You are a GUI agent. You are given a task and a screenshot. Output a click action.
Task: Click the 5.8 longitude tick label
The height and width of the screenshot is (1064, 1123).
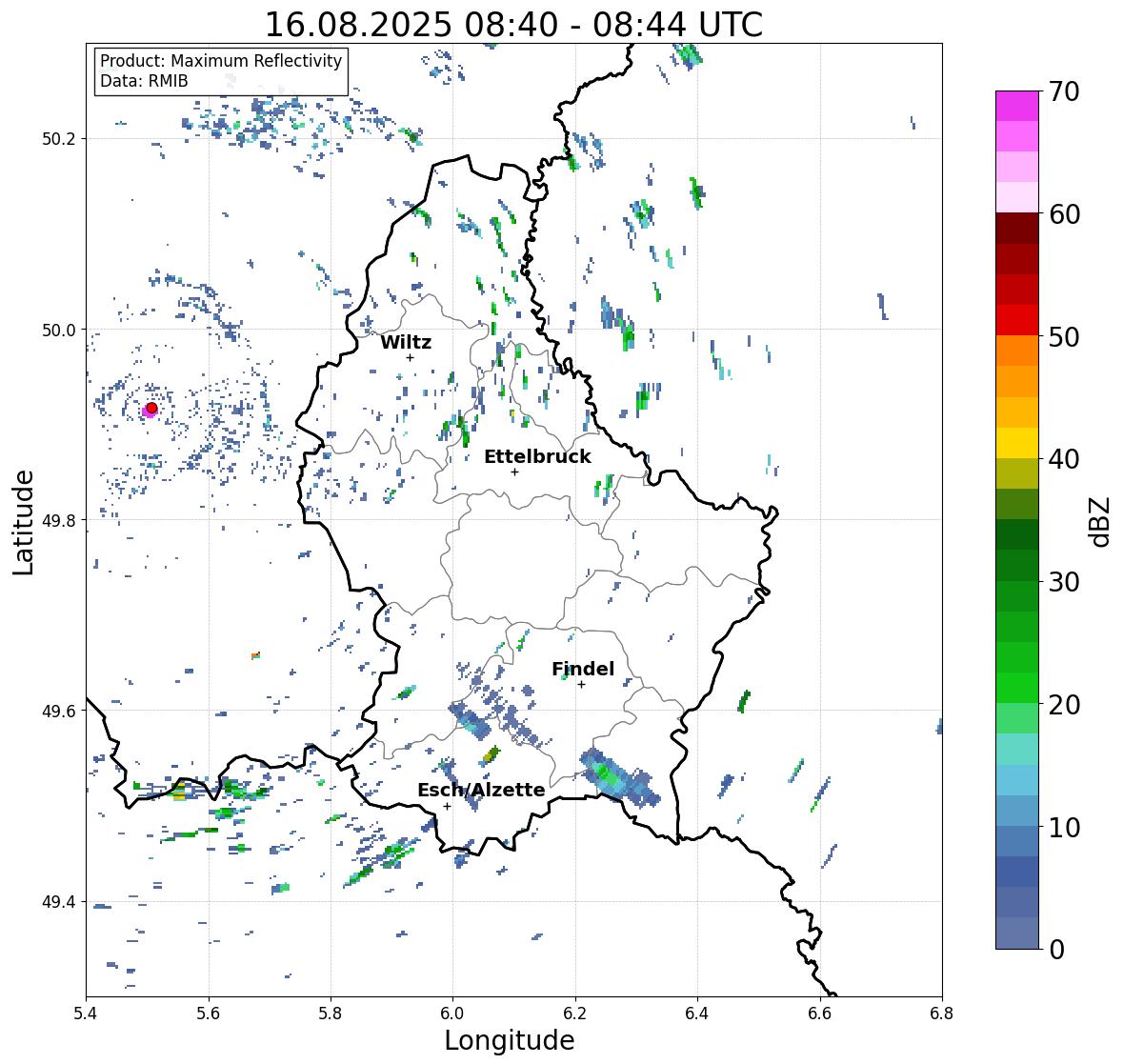point(331,1014)
